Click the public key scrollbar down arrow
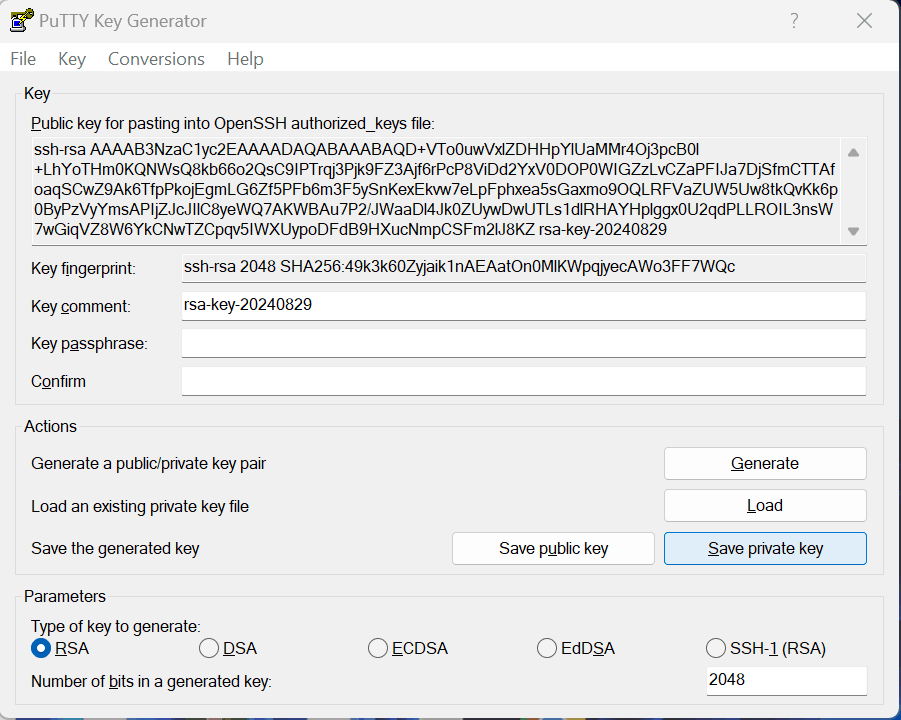Screen dimensions: 901x720 tap(853, 231)
